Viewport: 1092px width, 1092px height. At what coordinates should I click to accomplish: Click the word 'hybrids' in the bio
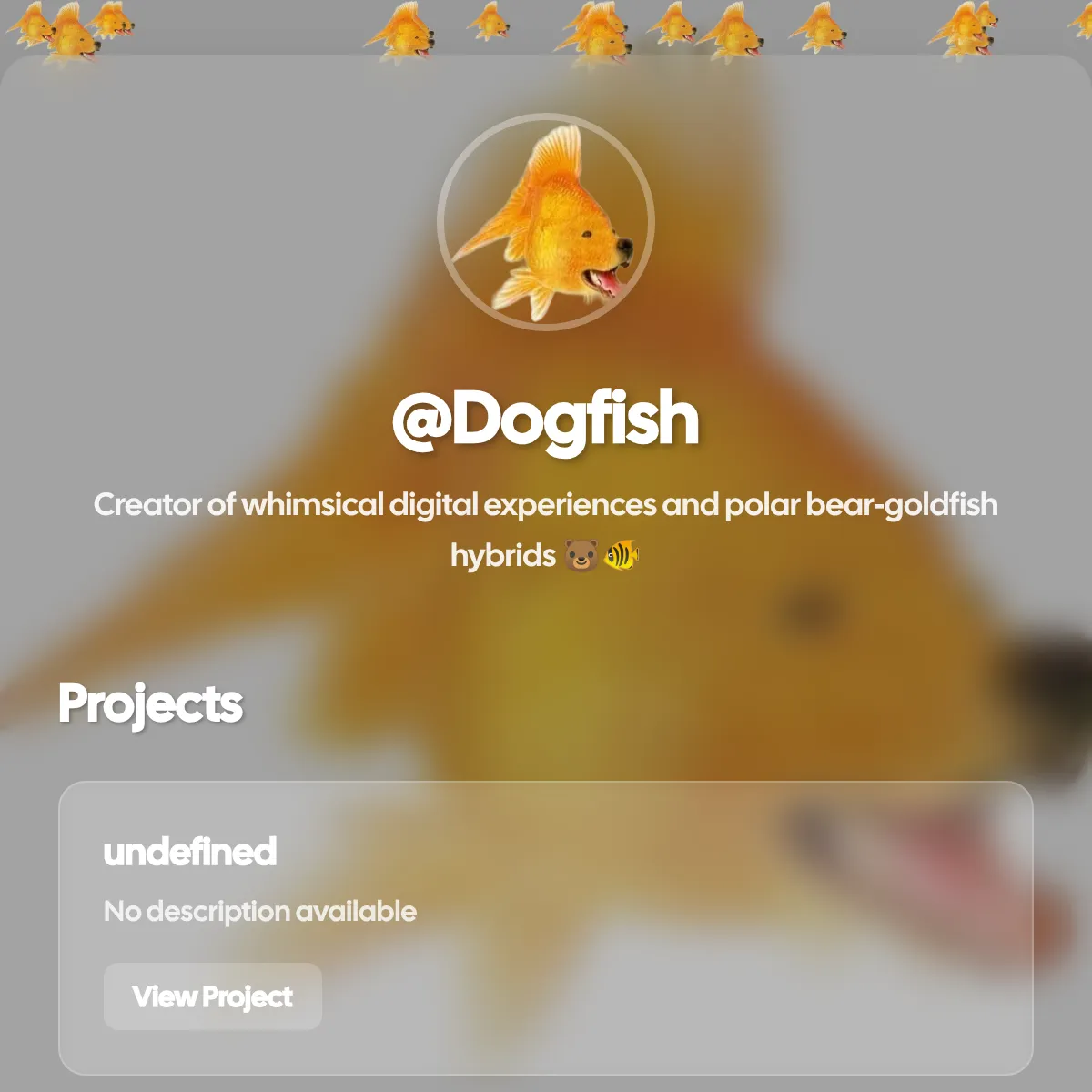click(x=503, y=555)
